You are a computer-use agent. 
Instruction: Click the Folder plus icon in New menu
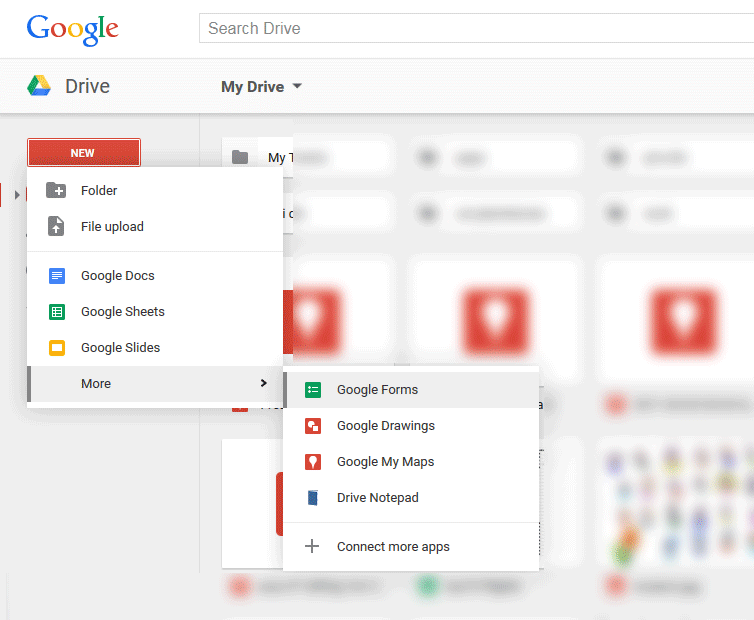pyautogui.click(x=56, y=190)
